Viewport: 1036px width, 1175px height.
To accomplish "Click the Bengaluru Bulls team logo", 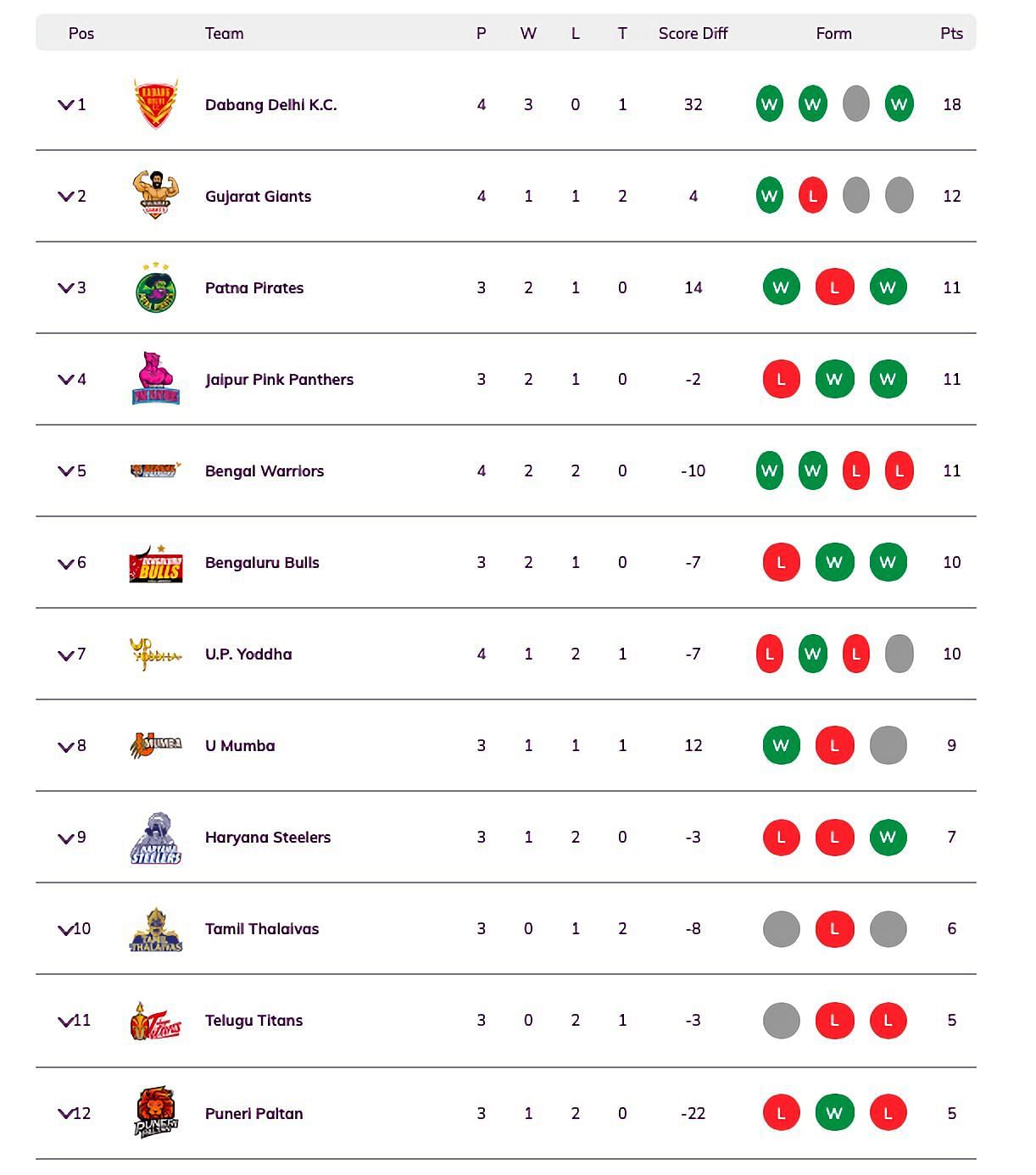I will coord(156,564).
